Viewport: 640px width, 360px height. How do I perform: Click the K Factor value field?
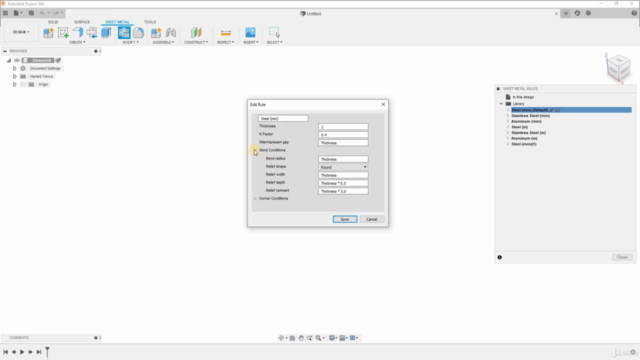point(343,135)
